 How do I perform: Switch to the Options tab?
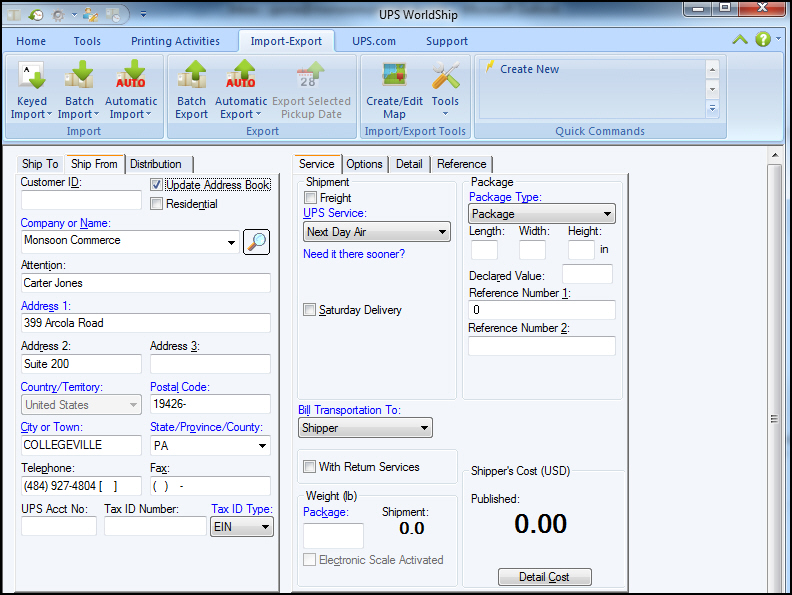(364, 164)
